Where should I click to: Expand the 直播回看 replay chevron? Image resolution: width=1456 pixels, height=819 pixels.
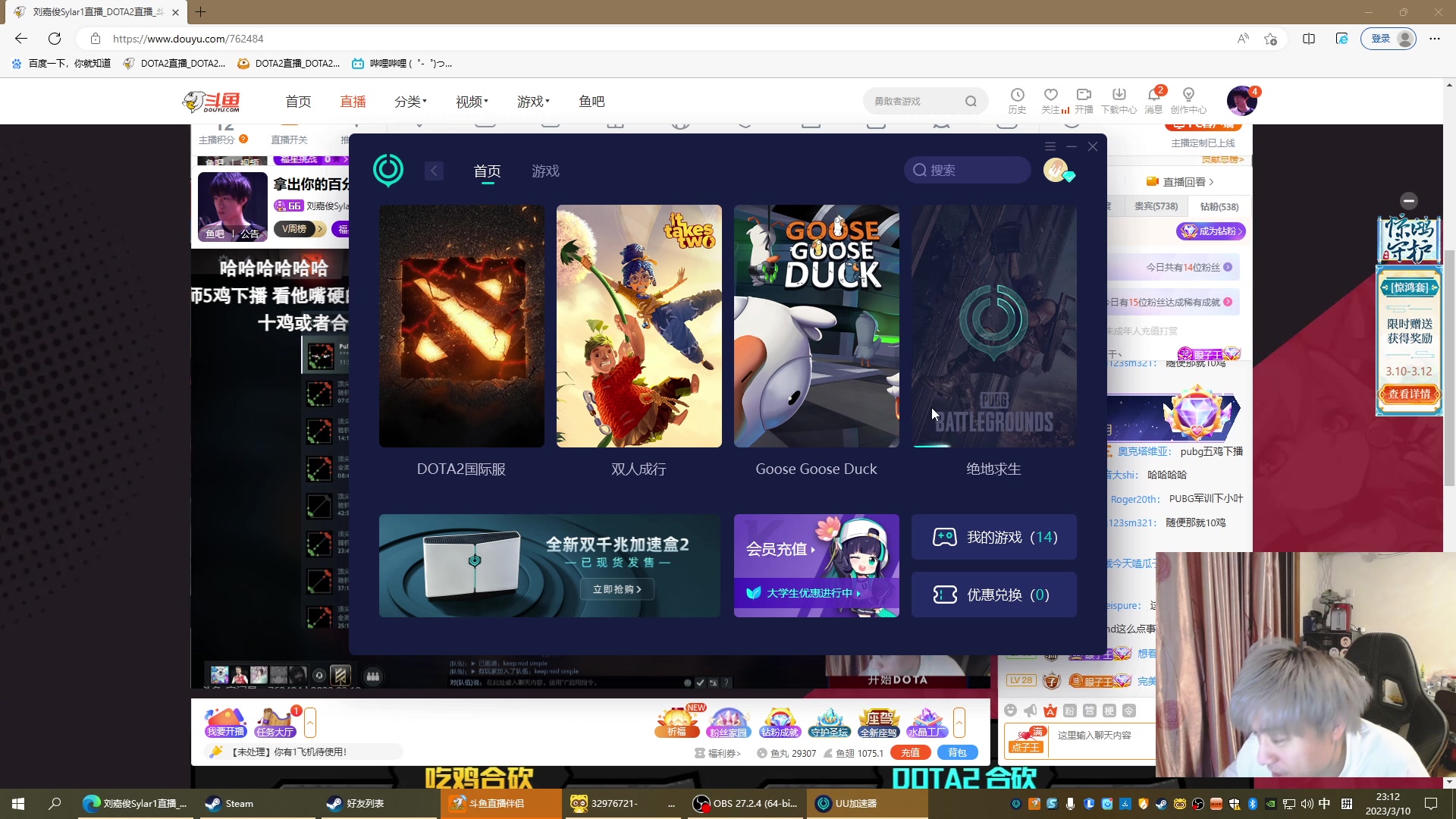(x=1212, y=182)
